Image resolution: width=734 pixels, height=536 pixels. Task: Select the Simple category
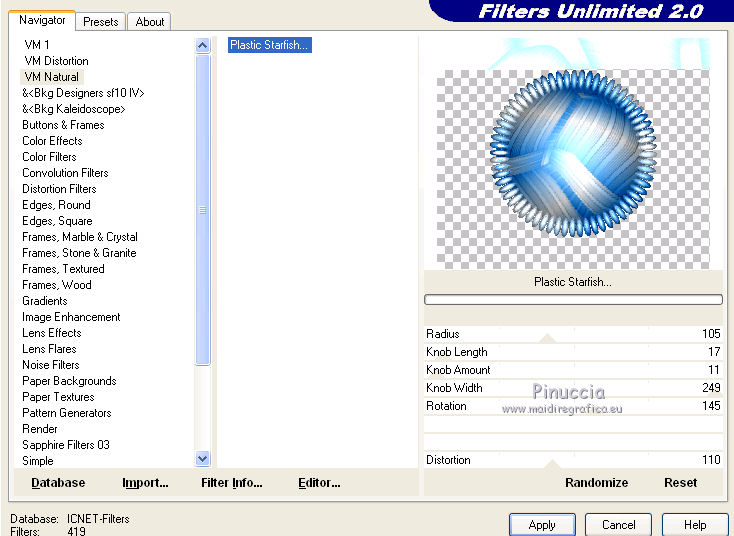pos(37,461)
